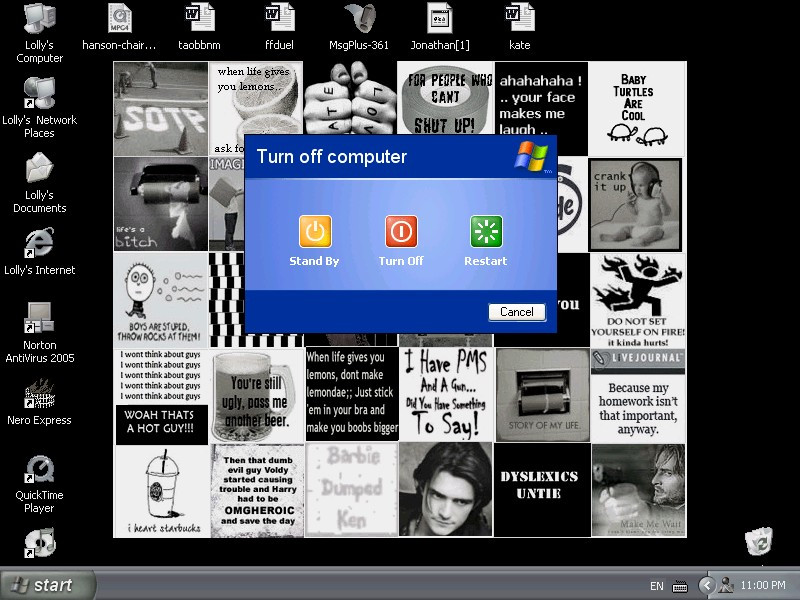The width and height of the screenshot is (800, 600).
Task: Click the Stand By power icon
Action: 315,231
